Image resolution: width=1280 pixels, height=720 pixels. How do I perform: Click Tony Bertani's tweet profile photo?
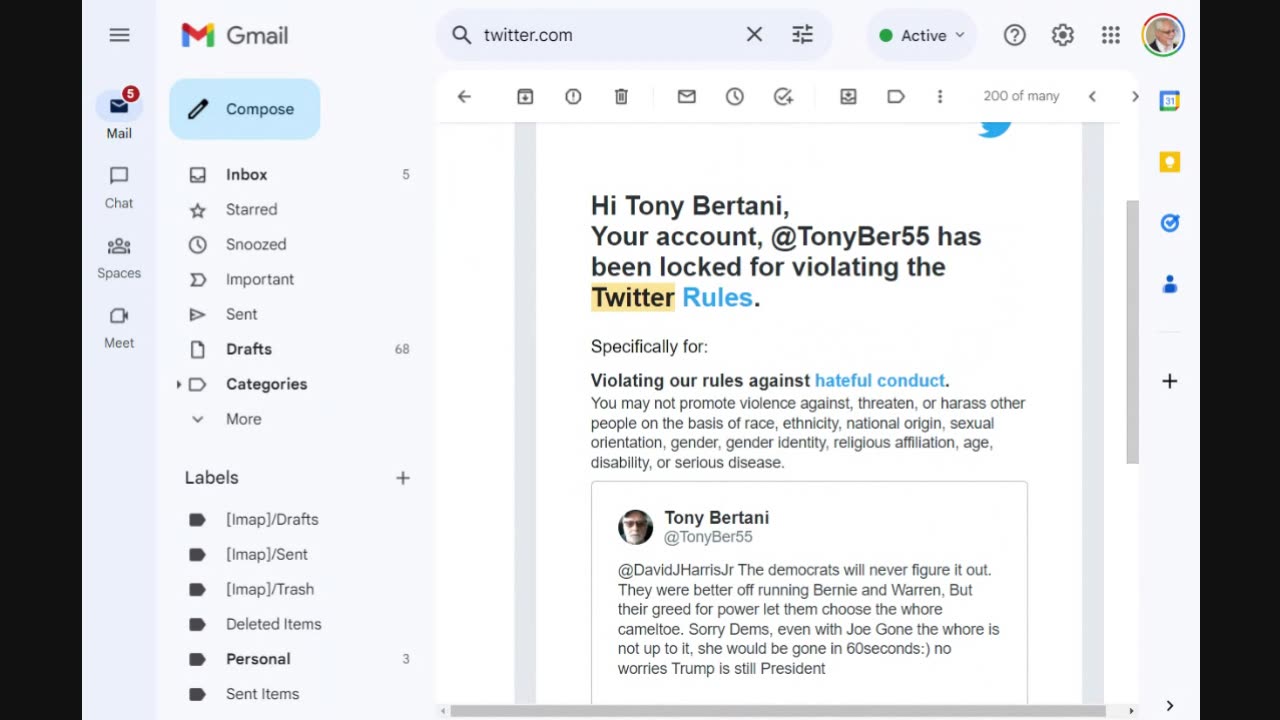(x=635, y=527)
